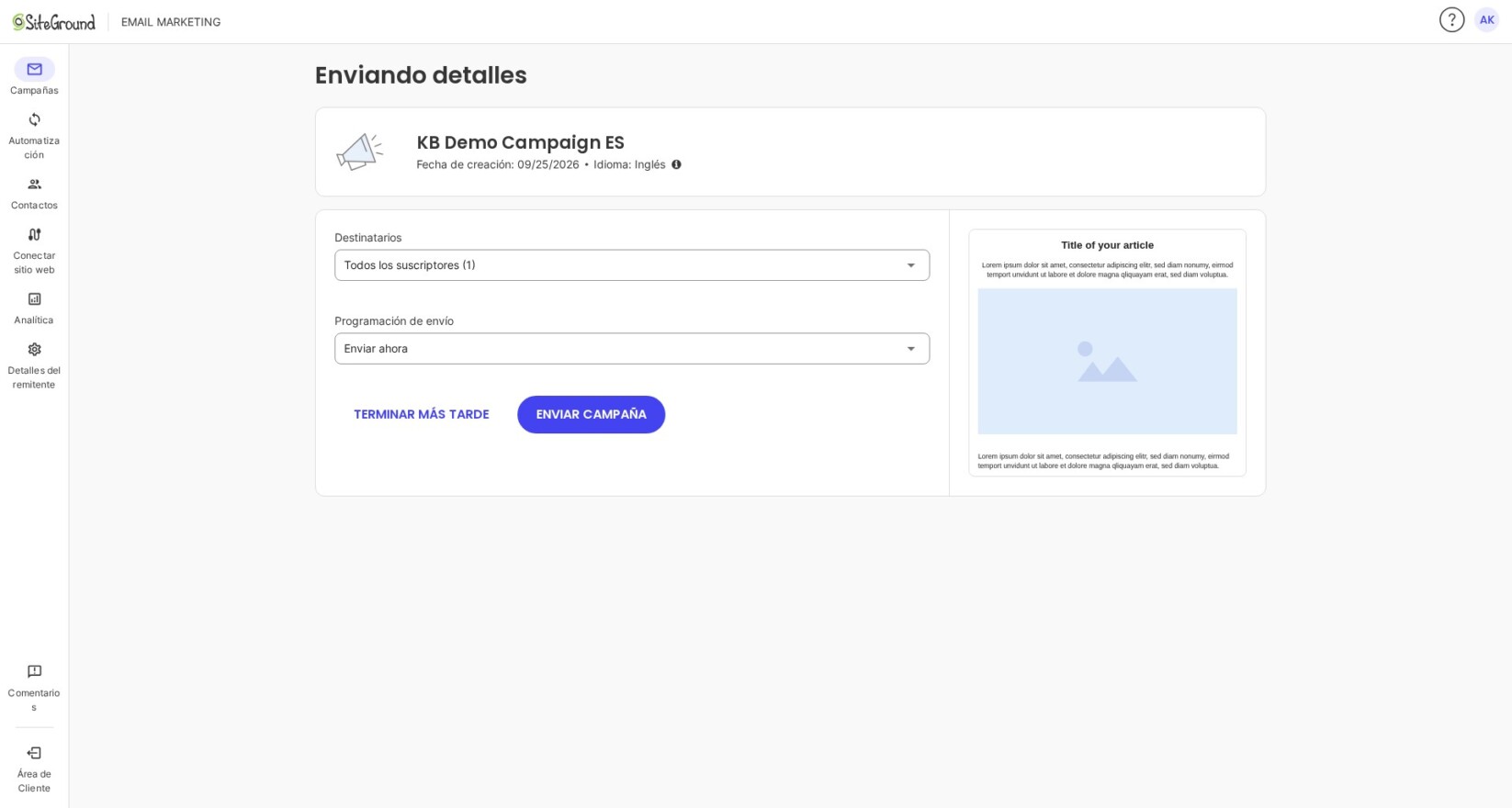The height and width of the screenshot is (808, 1512).
Task: Open the Analítica chart icon
Action: click(34, 298)
